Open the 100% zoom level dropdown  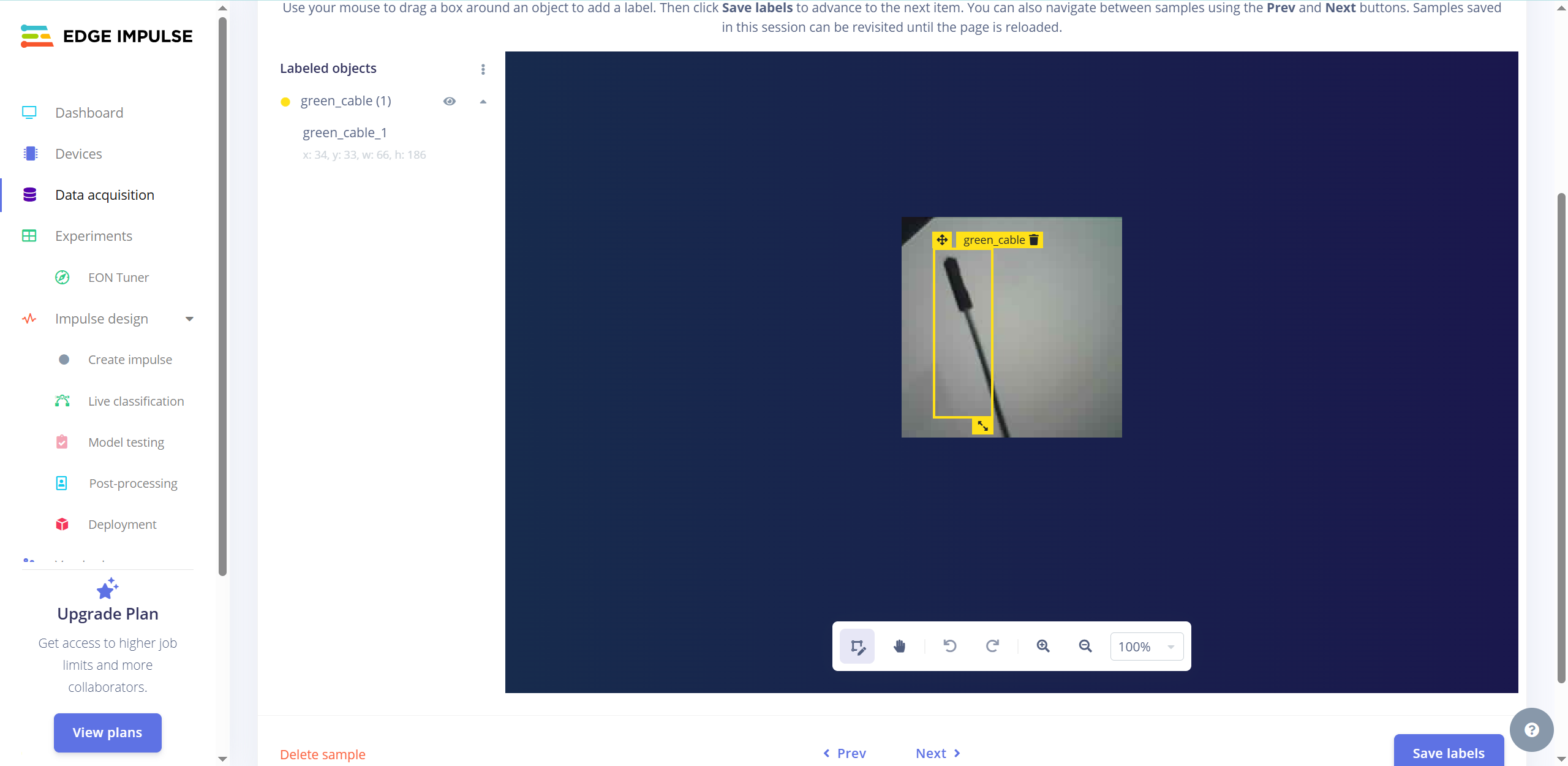[x=1146, y=647]
